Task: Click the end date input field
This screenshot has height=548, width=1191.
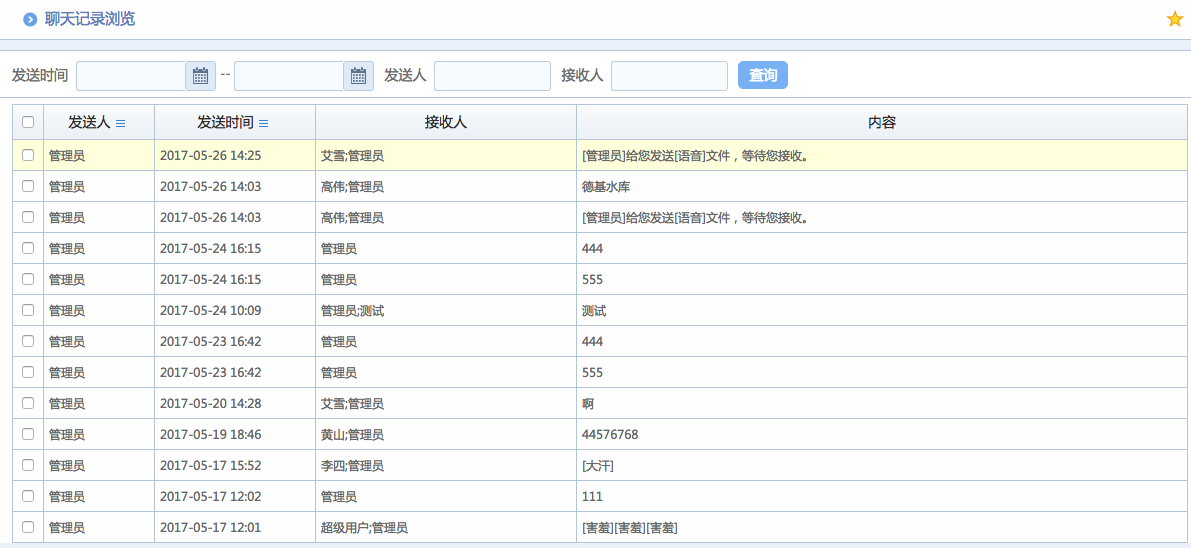Action: tap(289, 76)
